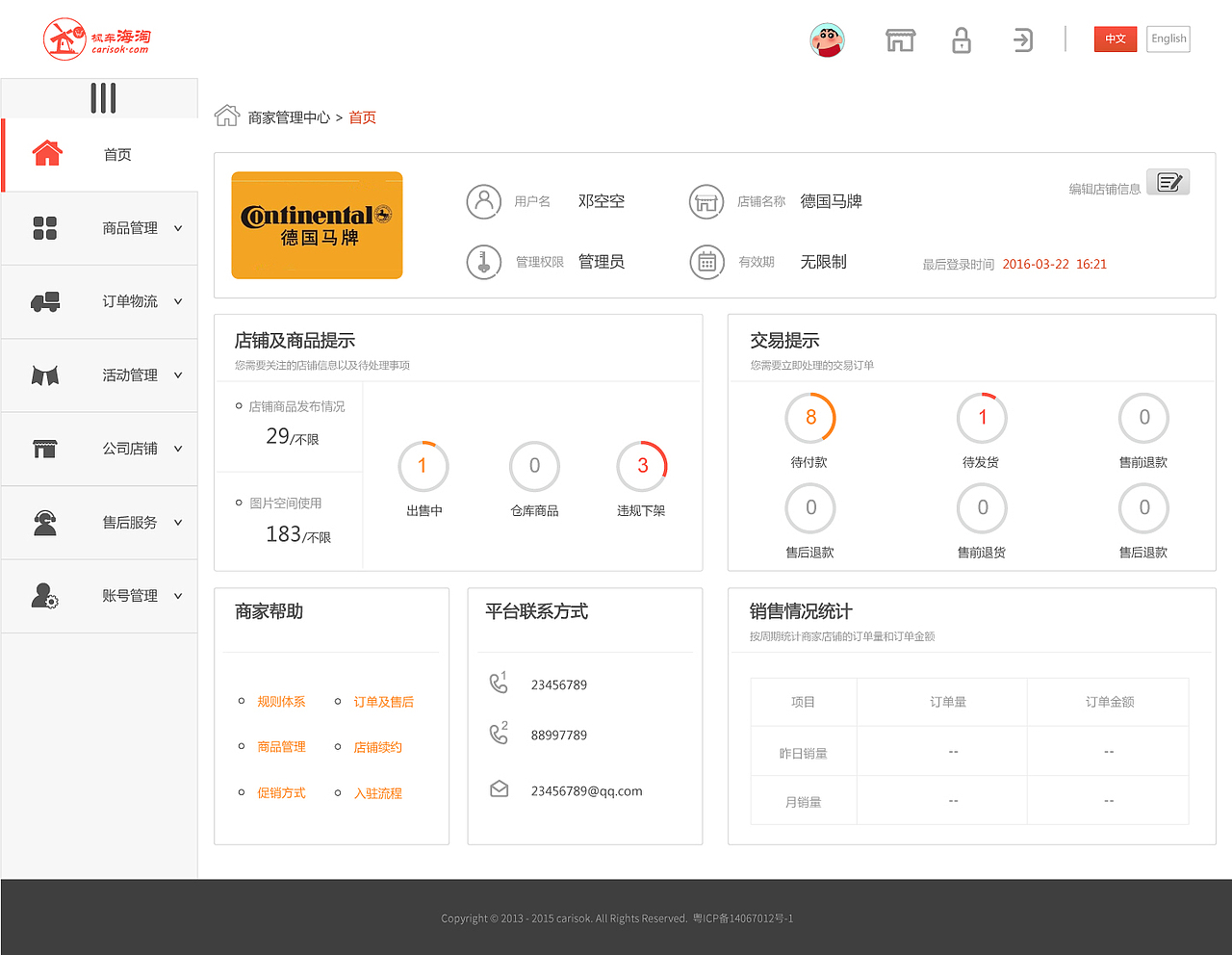Select the 中文 language tab
This screenshot has width=1232, height=955.
1115,39
